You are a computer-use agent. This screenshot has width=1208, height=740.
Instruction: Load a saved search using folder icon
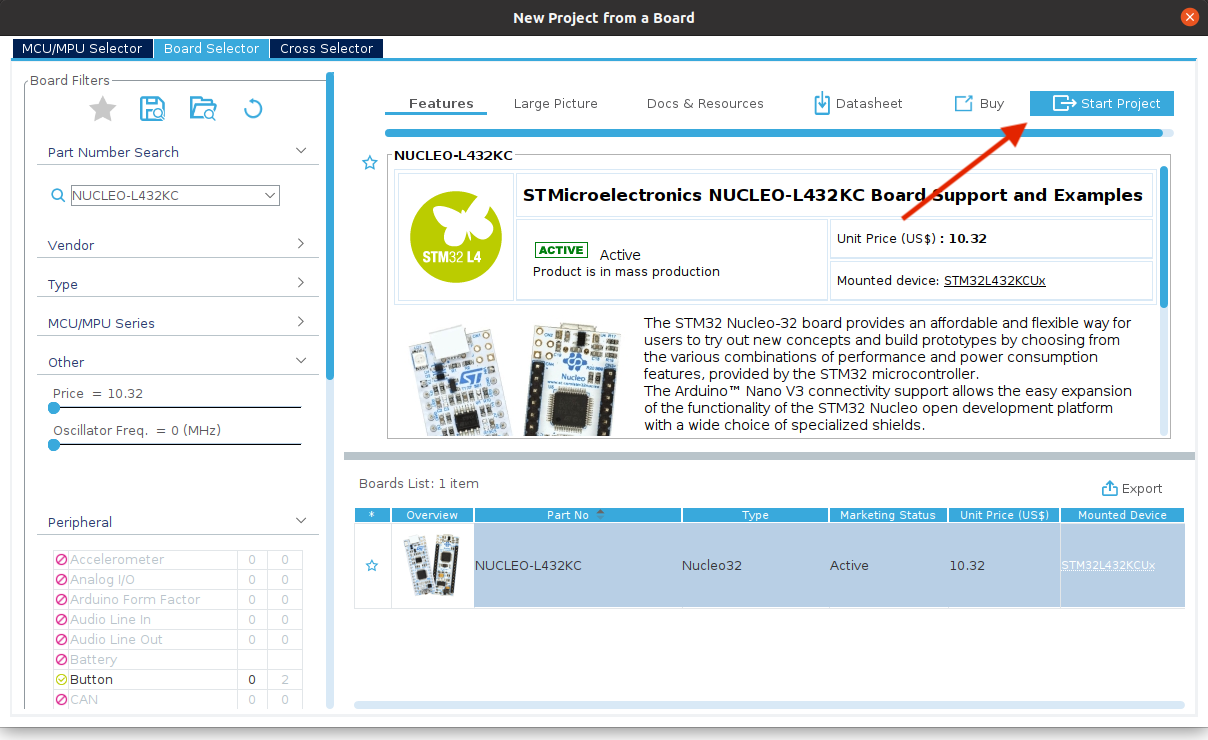tap(203, 108)
